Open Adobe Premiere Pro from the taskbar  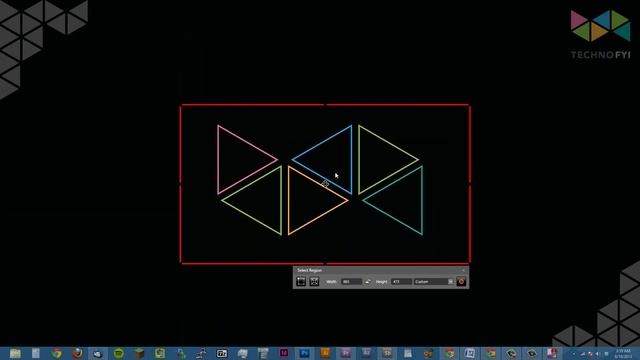[x=346, y=353]
